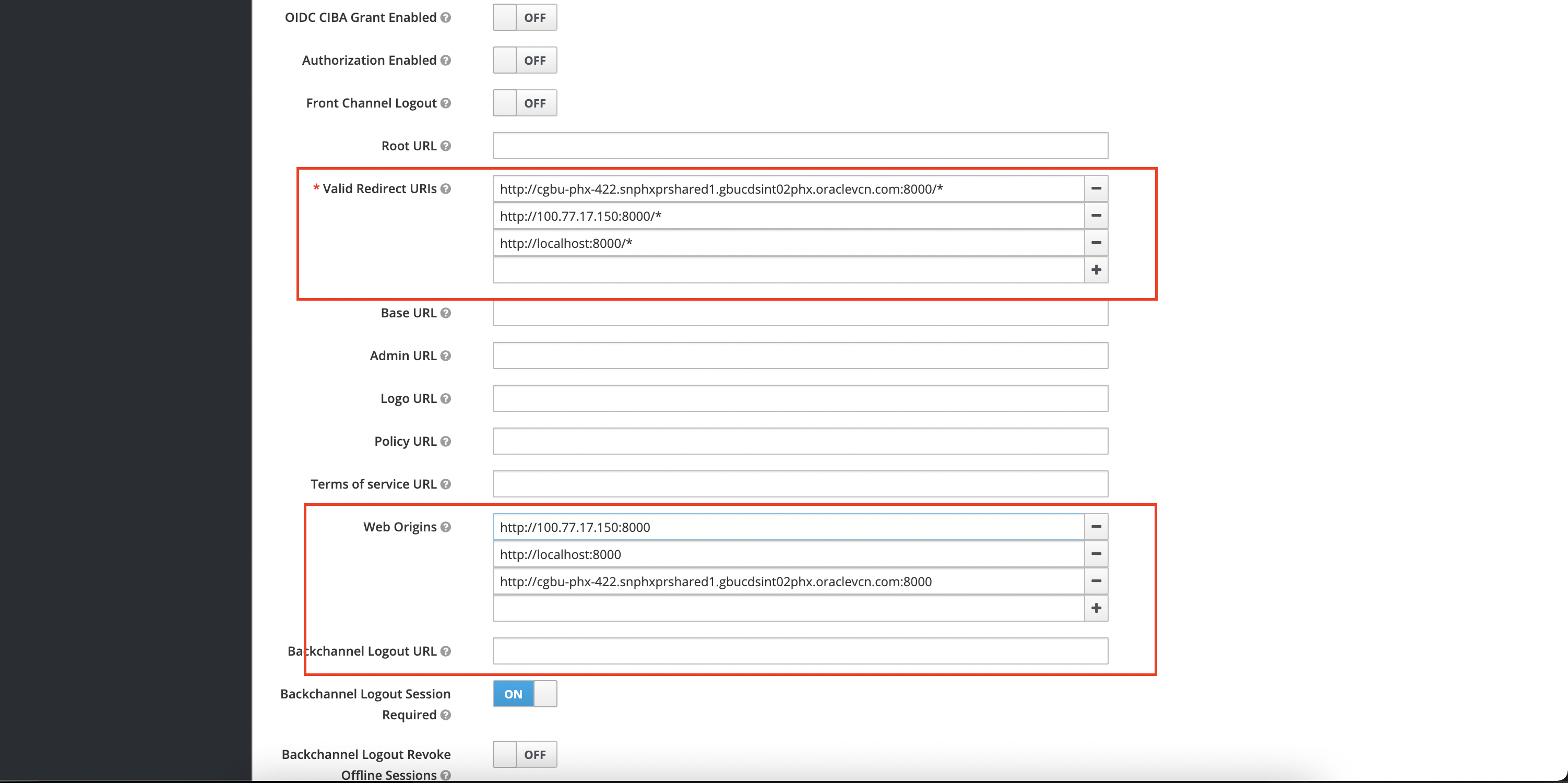Remove the cgbu-phx-422 redirect URI with minus
The image size is (1568, 783).
[1096, 189]
